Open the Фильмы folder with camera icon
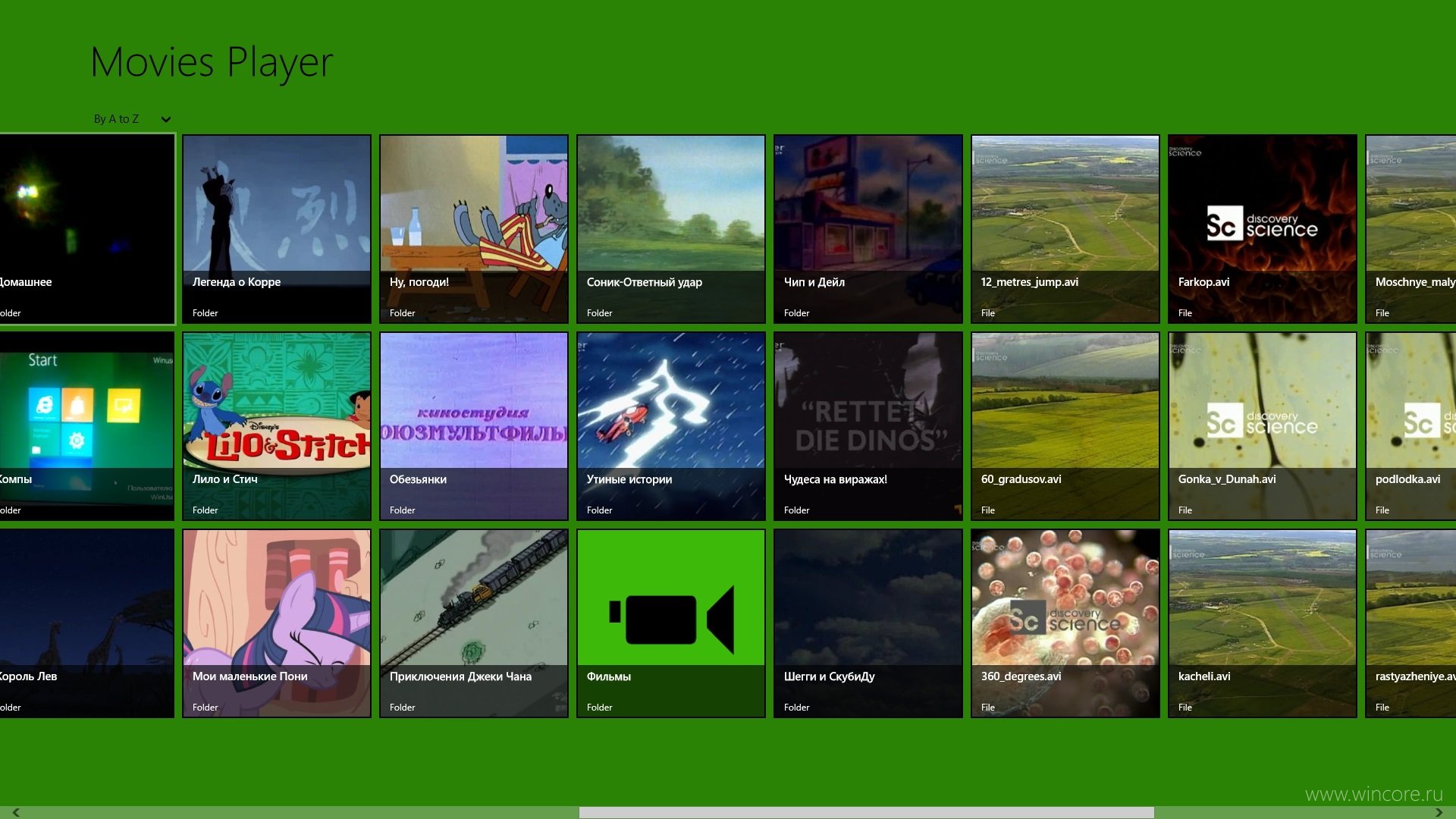This screenshot has height=819, width=1456. click(x=671, y=623)
